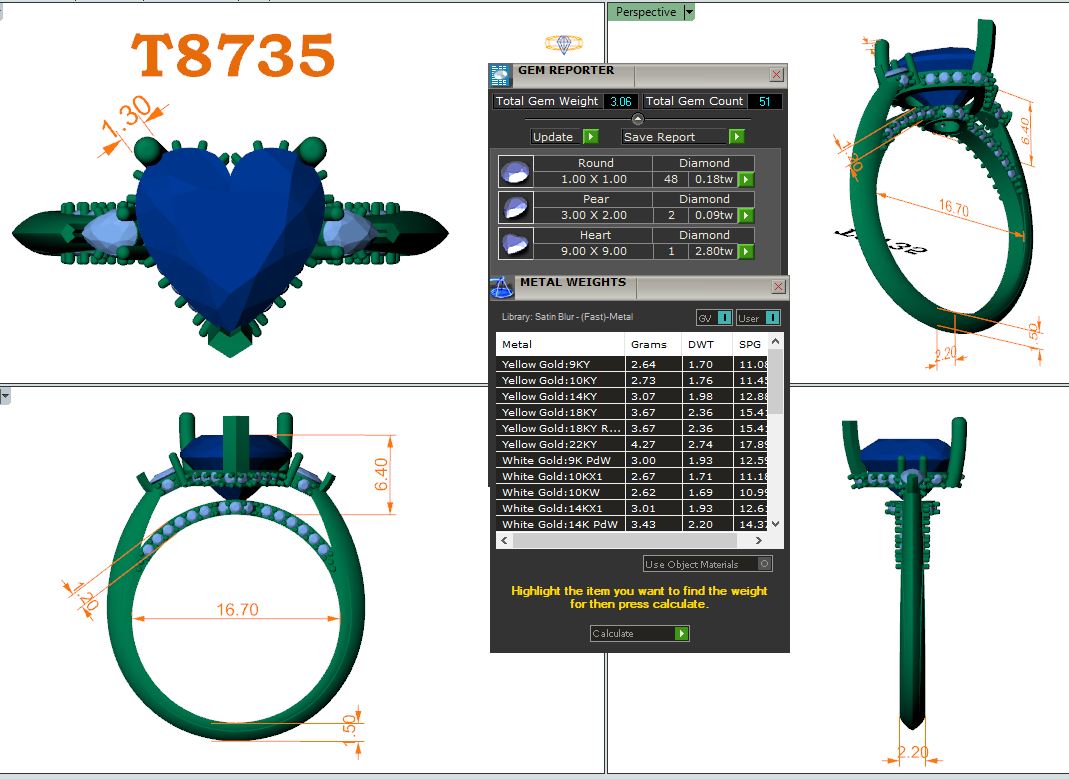This screenshot has width=1069, height=779.
Task: Collapse the Gem Reporter summary section
Action: click(x=638, y=119)
